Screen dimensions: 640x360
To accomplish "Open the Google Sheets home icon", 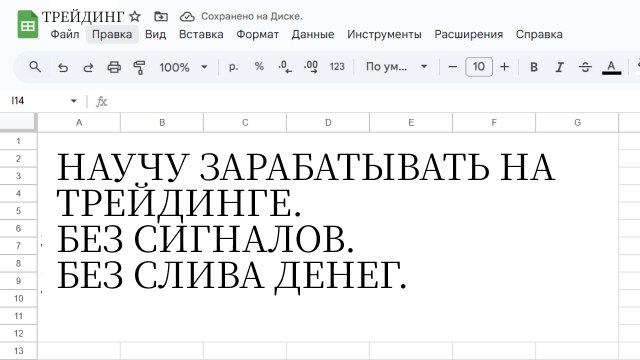I will click(28, 24).
